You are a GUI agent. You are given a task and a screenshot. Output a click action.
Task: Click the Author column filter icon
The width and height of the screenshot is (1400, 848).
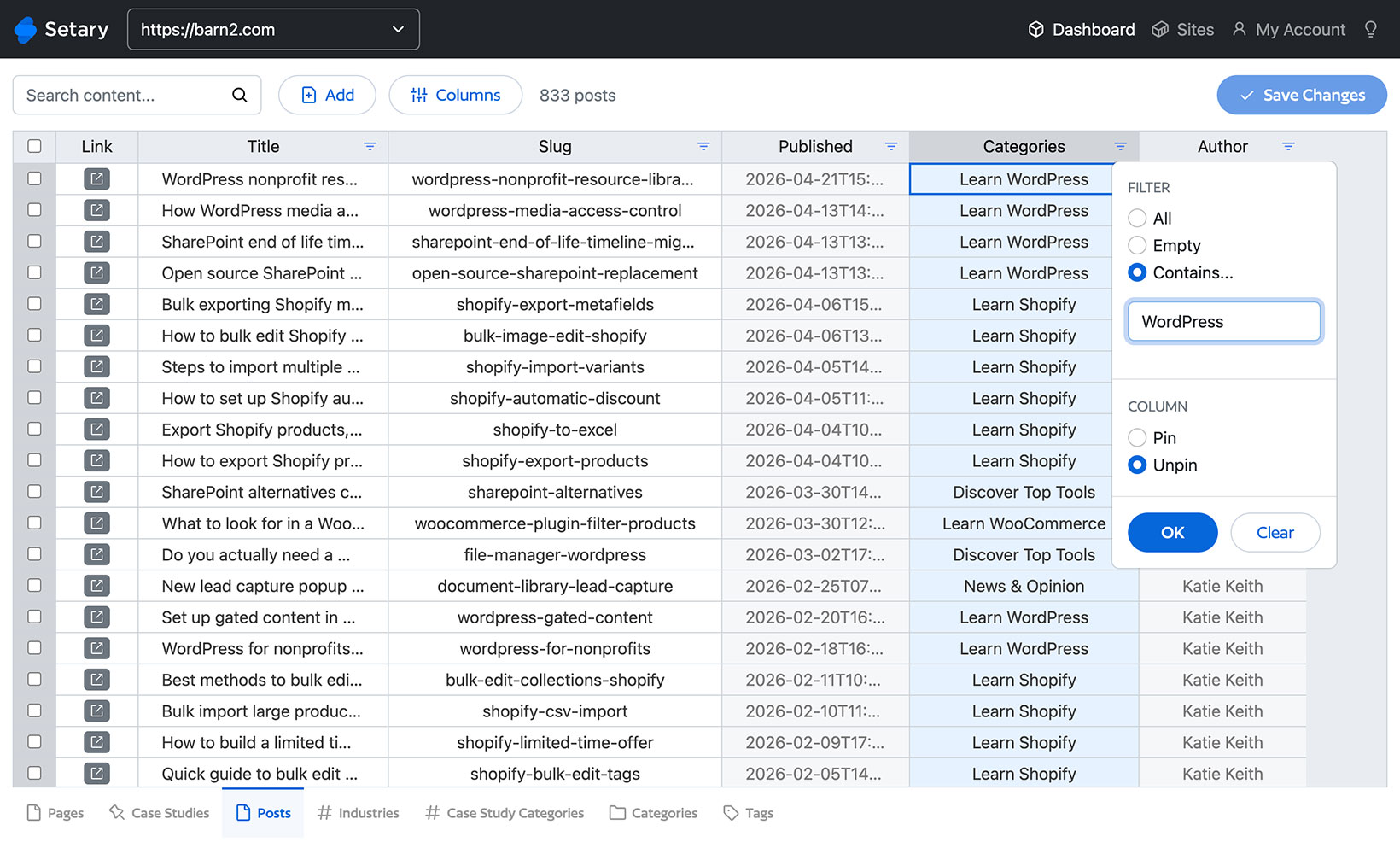(1288, 147)
